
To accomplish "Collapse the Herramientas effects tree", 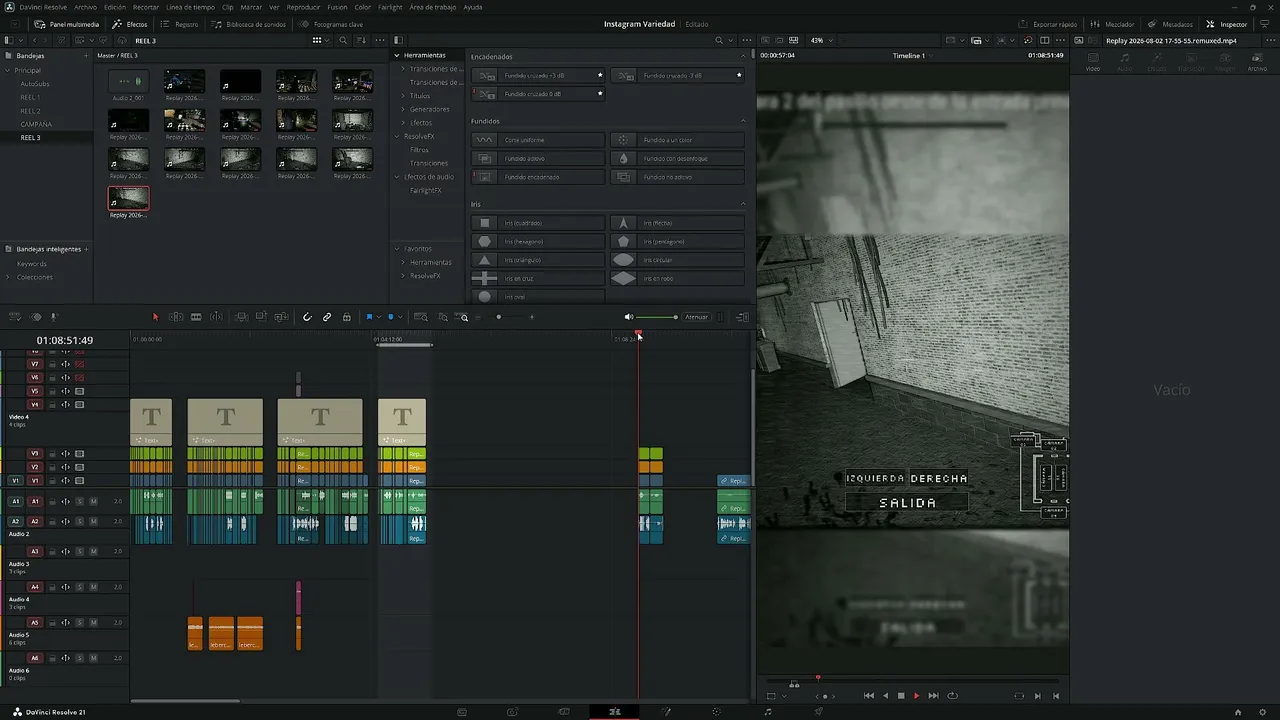I will pyautogui.click(x=397, y=55).
